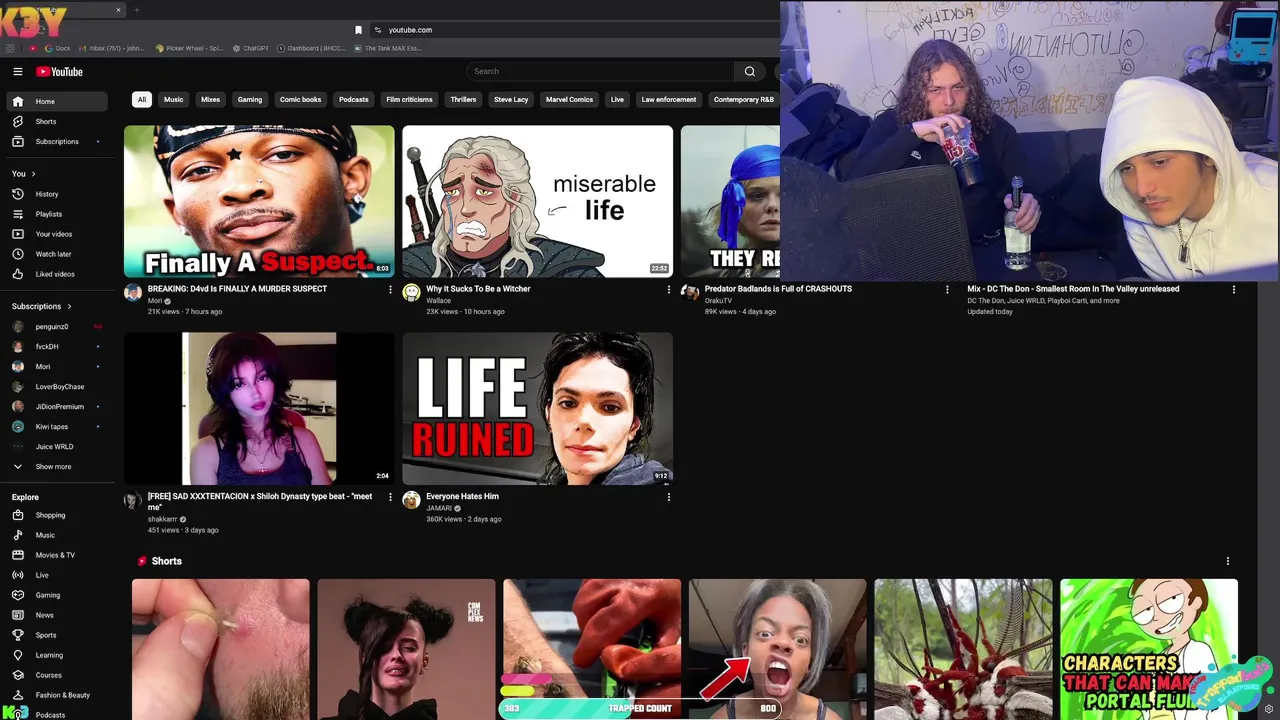The width and height of the screenshot is (1280, 720).
Task: Select the Thrillers filter chip
Action: point(463,100)
